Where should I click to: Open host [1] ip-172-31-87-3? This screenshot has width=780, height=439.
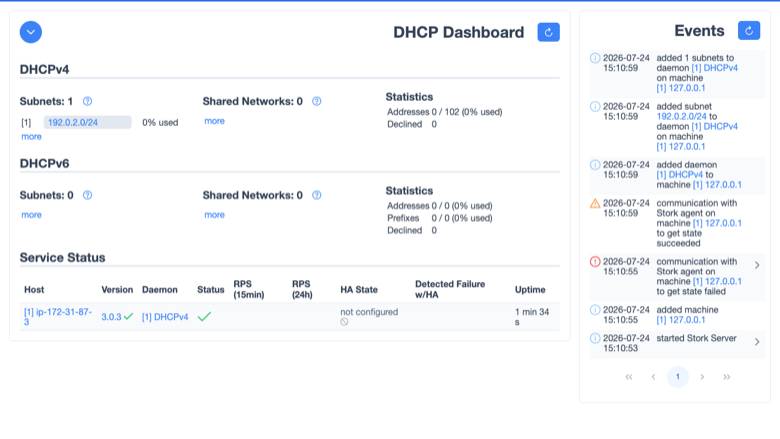tap(58, 317)
